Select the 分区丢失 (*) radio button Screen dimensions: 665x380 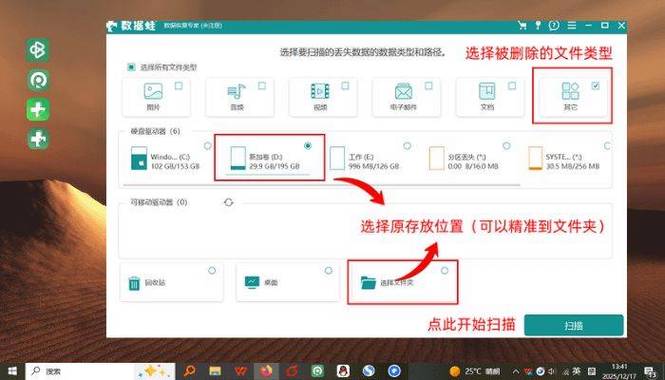(506, 146)
